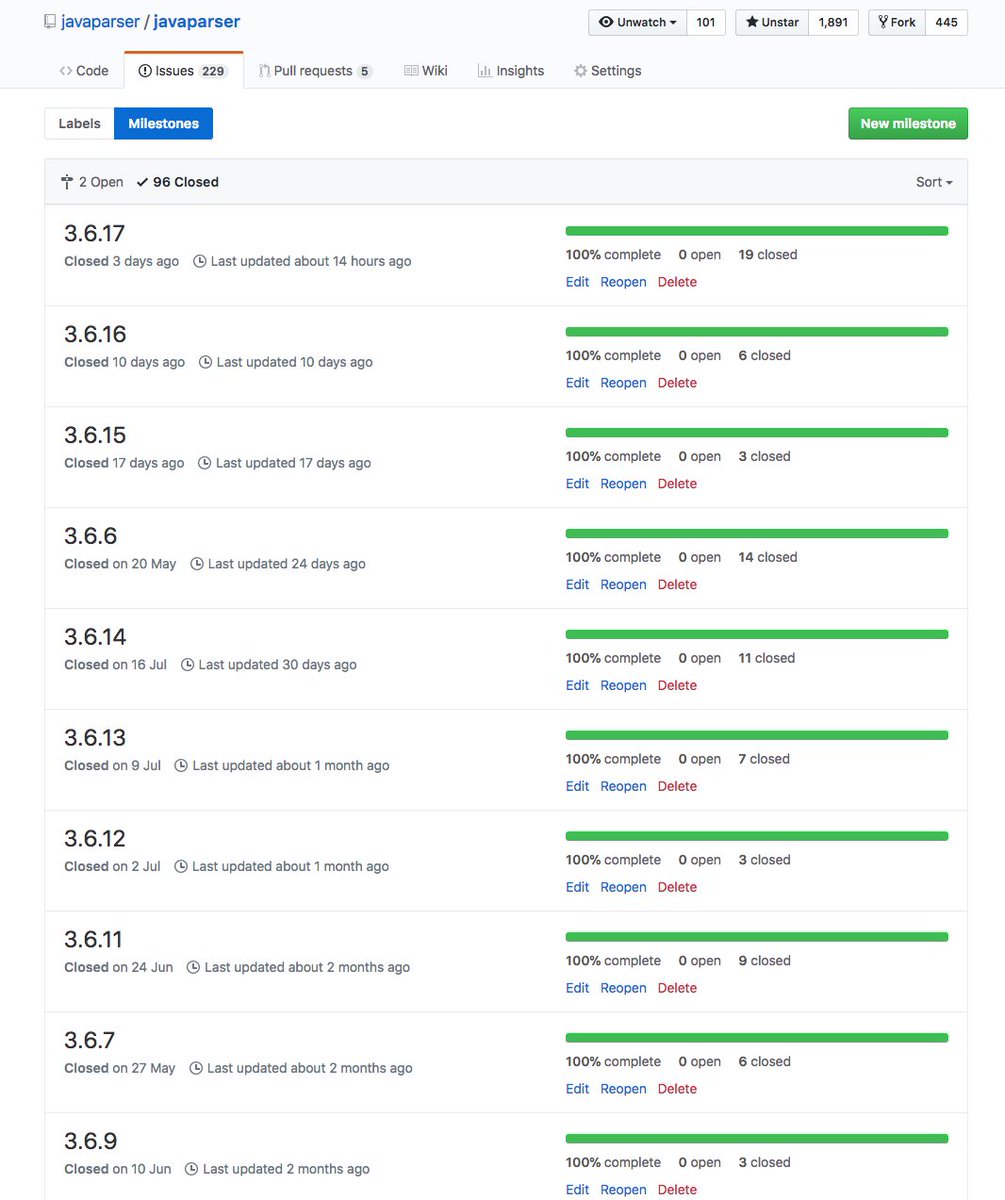
Task: Click the progress bar of milestone 3.6.14
Action: 757,635
